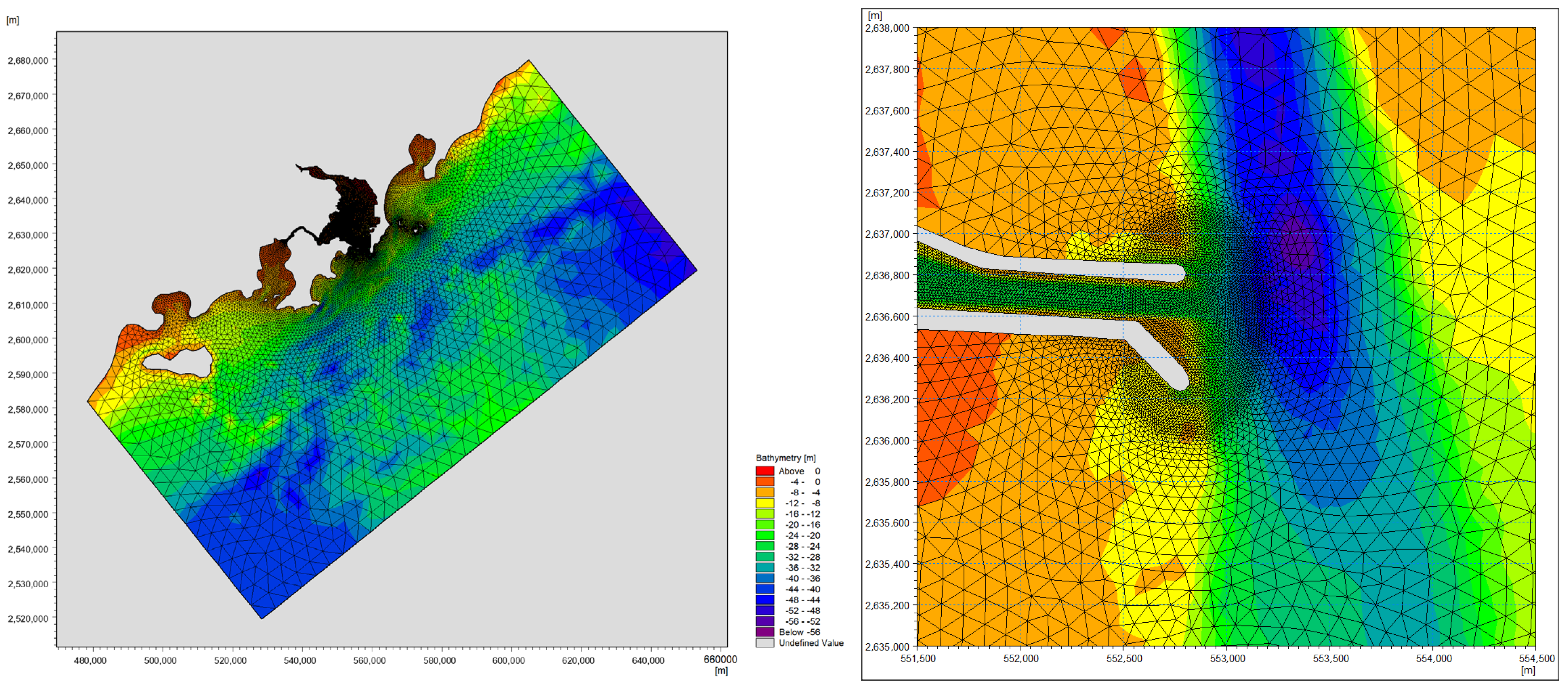The image size is (1568, 689).
Task: Click the yellow '-12 - -8' legend swatch
Action: point(765,503)
